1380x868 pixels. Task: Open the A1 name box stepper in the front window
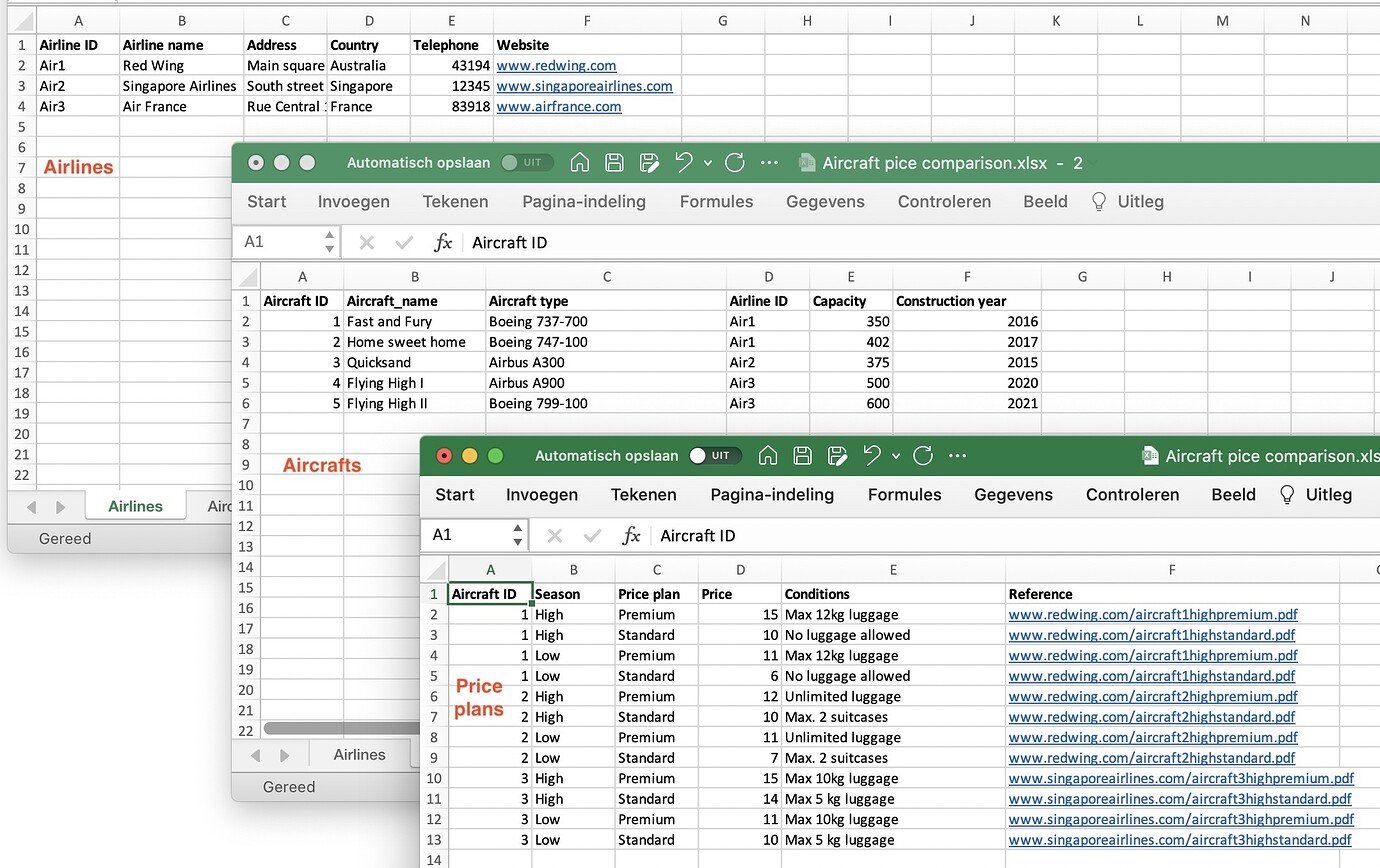517,535
